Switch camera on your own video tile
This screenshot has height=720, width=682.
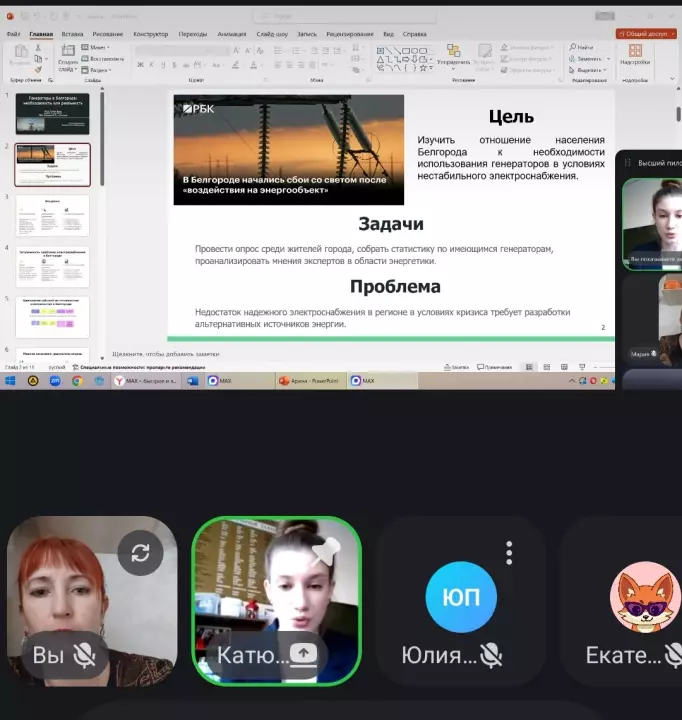click(x=140, y=553)
